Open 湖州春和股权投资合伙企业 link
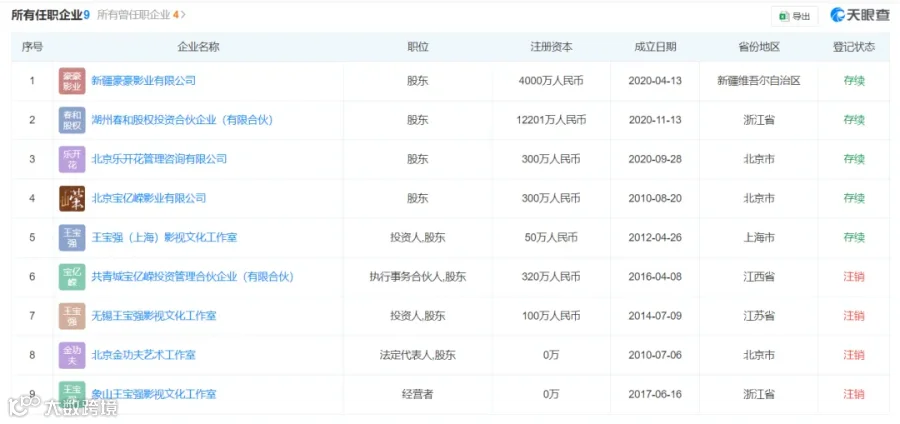This screenshot has height=424, width=900. [x=182, y=120]
